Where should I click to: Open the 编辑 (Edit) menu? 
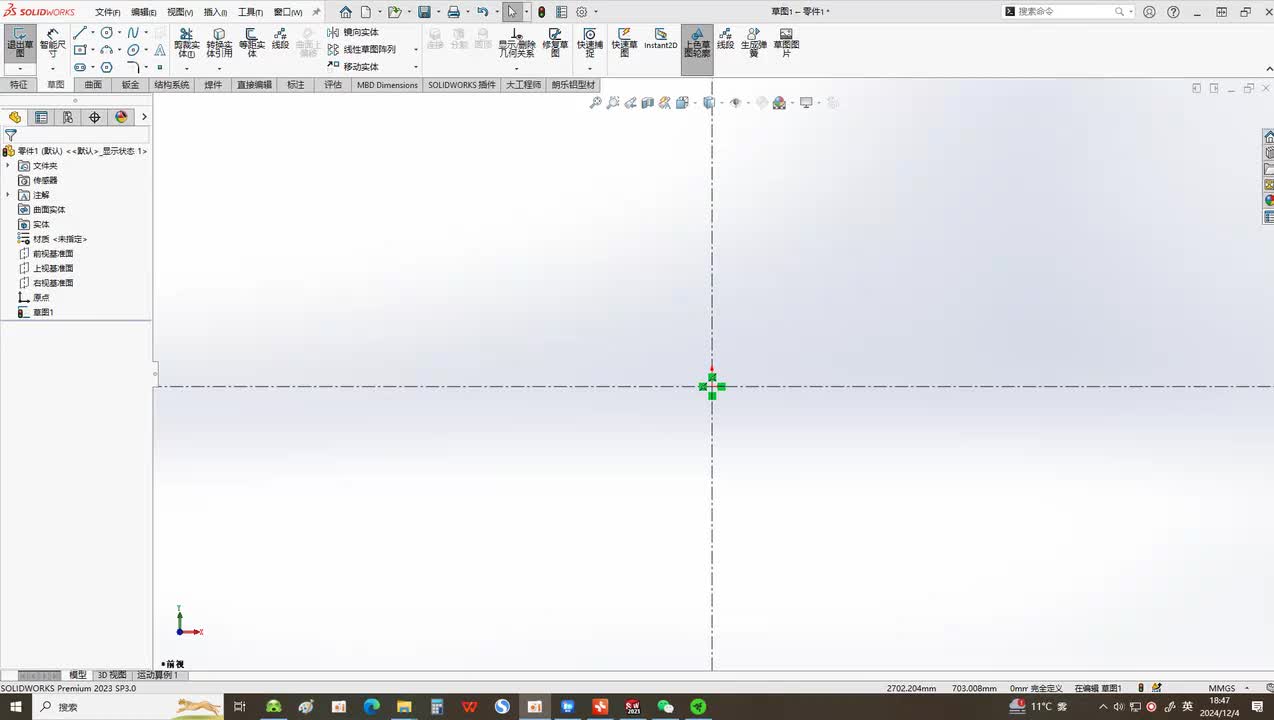coord(143,12)
